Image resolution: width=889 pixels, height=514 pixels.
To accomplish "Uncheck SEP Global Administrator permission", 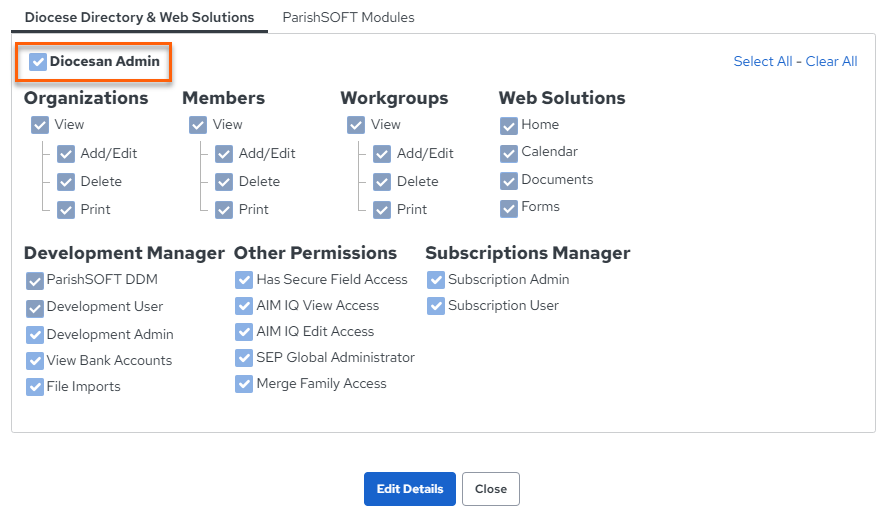I will click(244, 358).
